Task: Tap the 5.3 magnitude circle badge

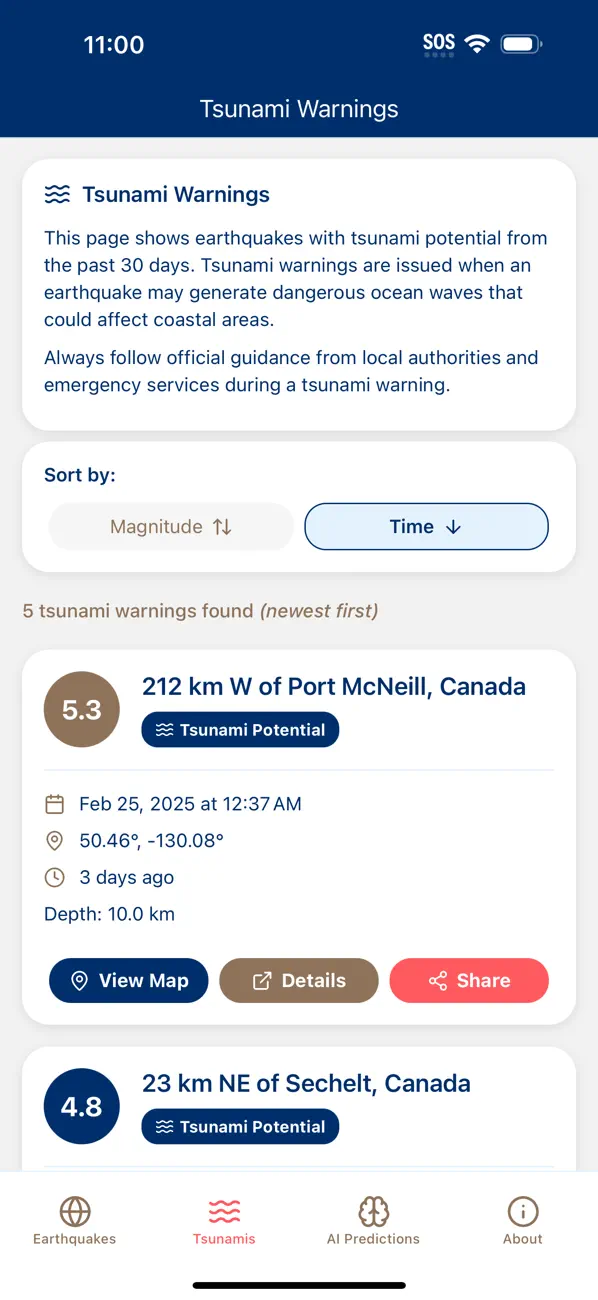Action: [81, 710]
